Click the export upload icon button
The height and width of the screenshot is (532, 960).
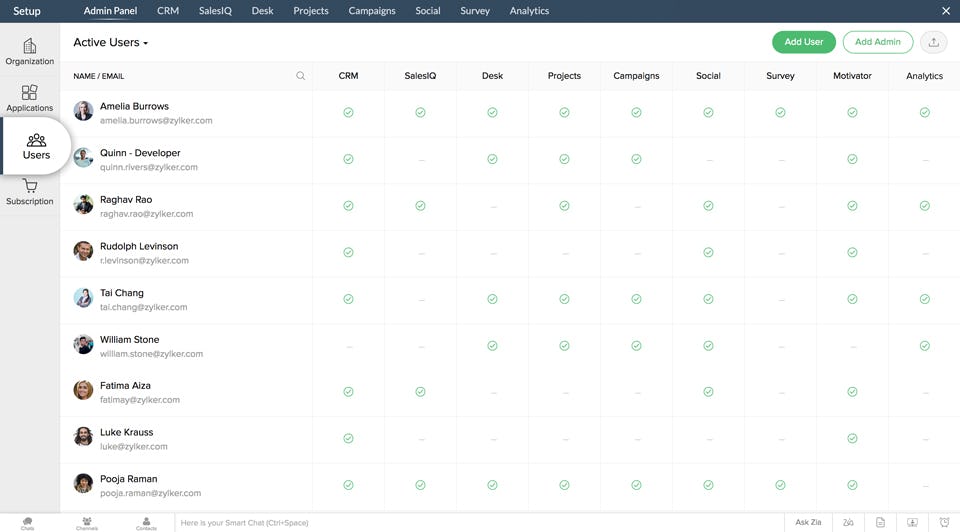coord(933,42)
